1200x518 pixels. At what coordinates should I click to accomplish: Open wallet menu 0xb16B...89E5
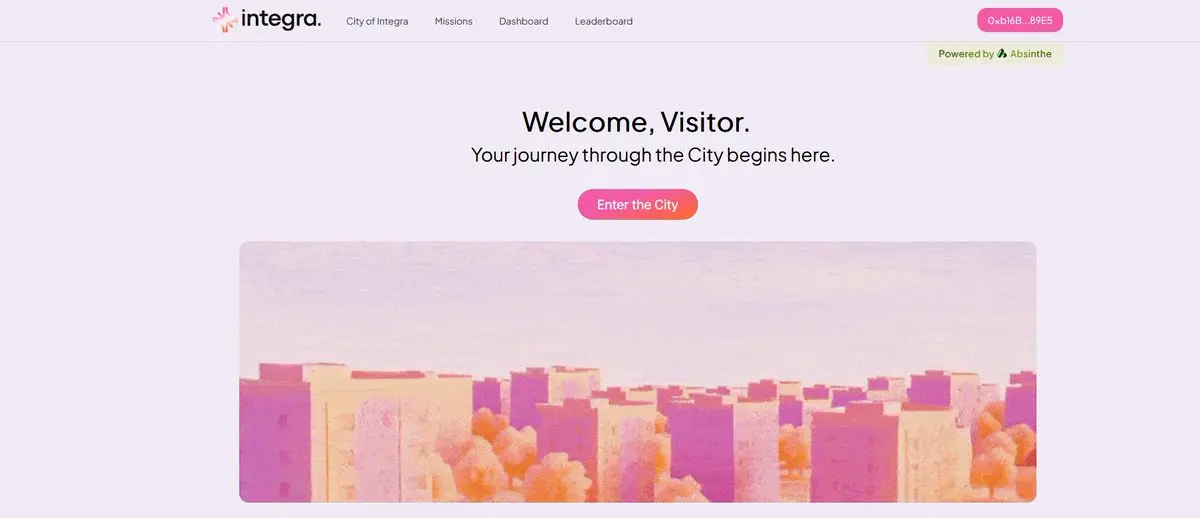point(1020,20)
